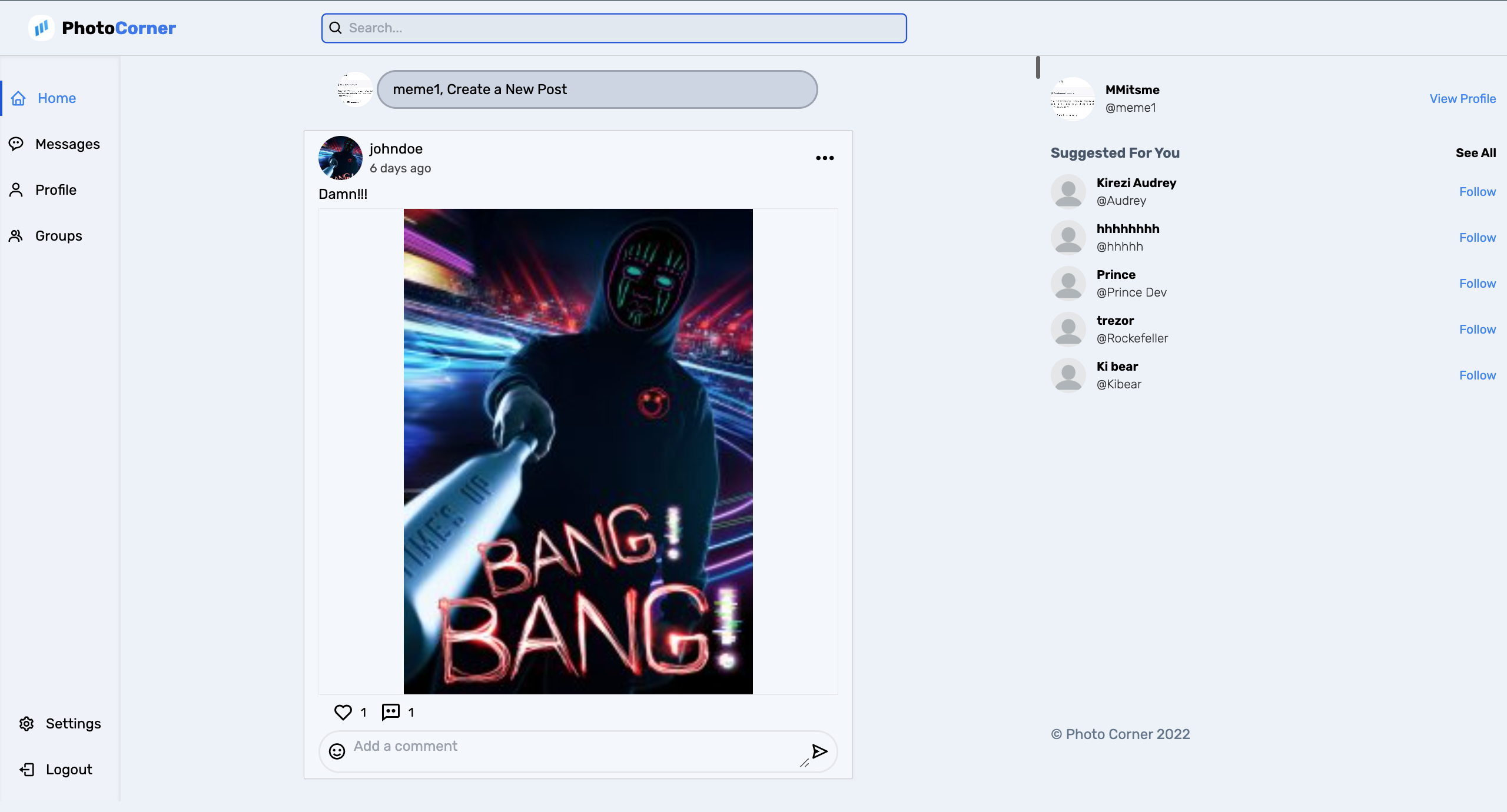Click meme1 avatar beside new post box

(x=355, y=89)
